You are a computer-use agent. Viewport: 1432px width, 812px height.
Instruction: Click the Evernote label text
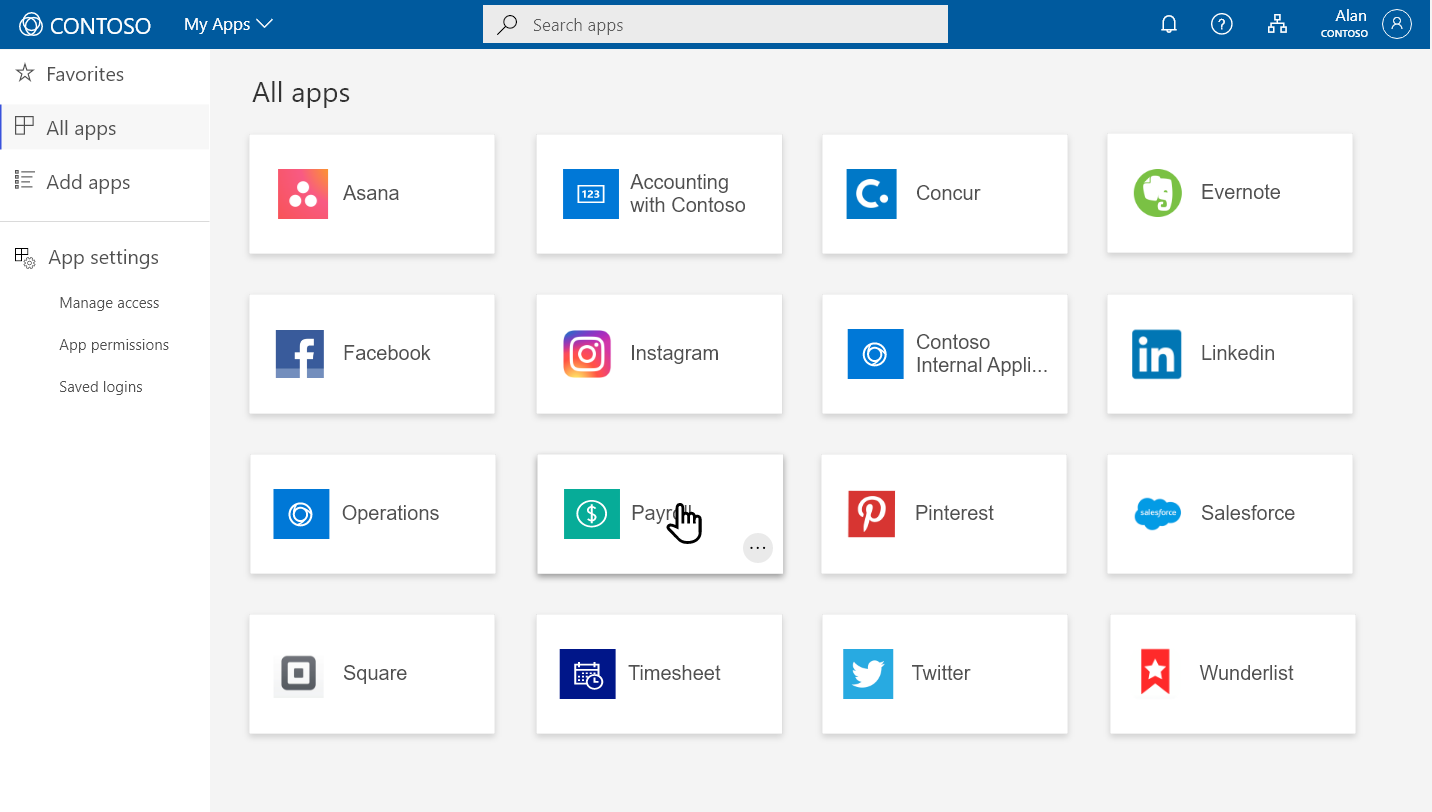click(x=1240, y=193)
